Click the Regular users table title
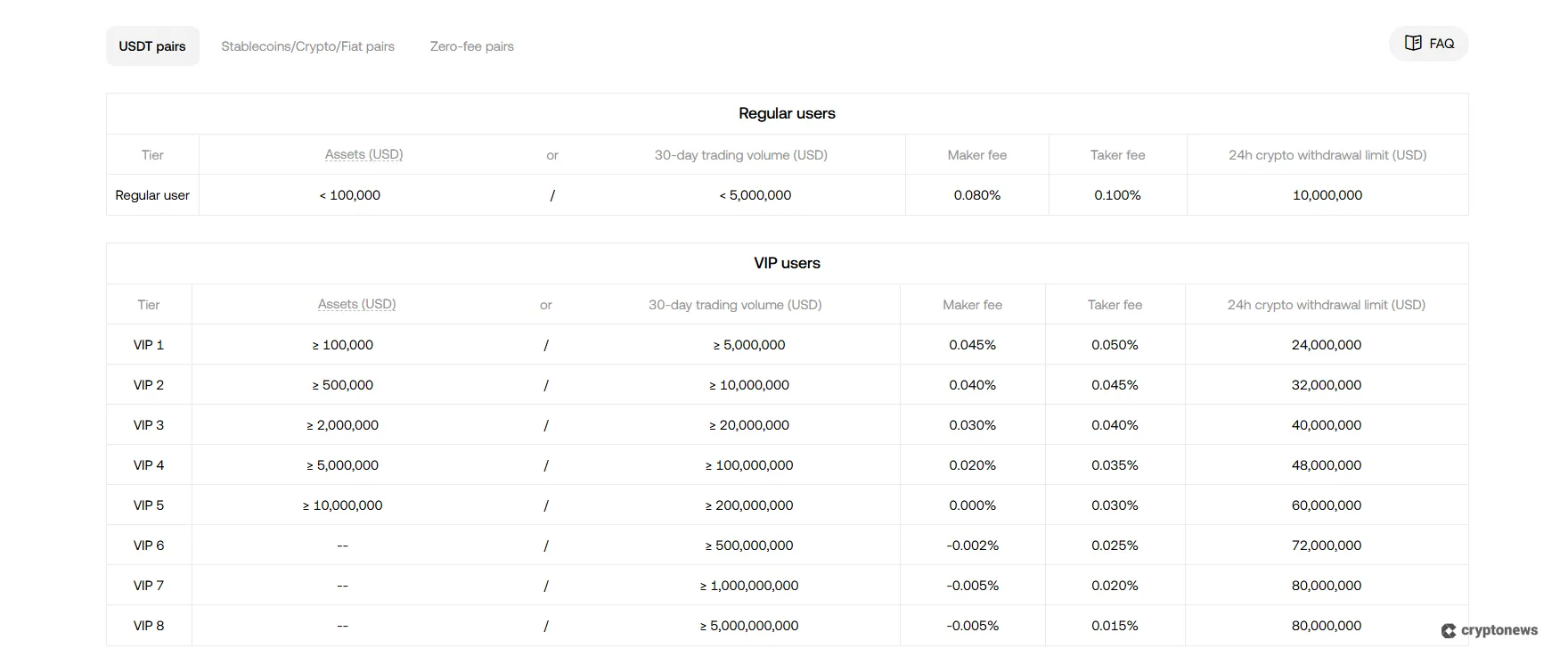The height and width of the screenshot is (665, 1568). pyautogui.click(x=787, y=113)
